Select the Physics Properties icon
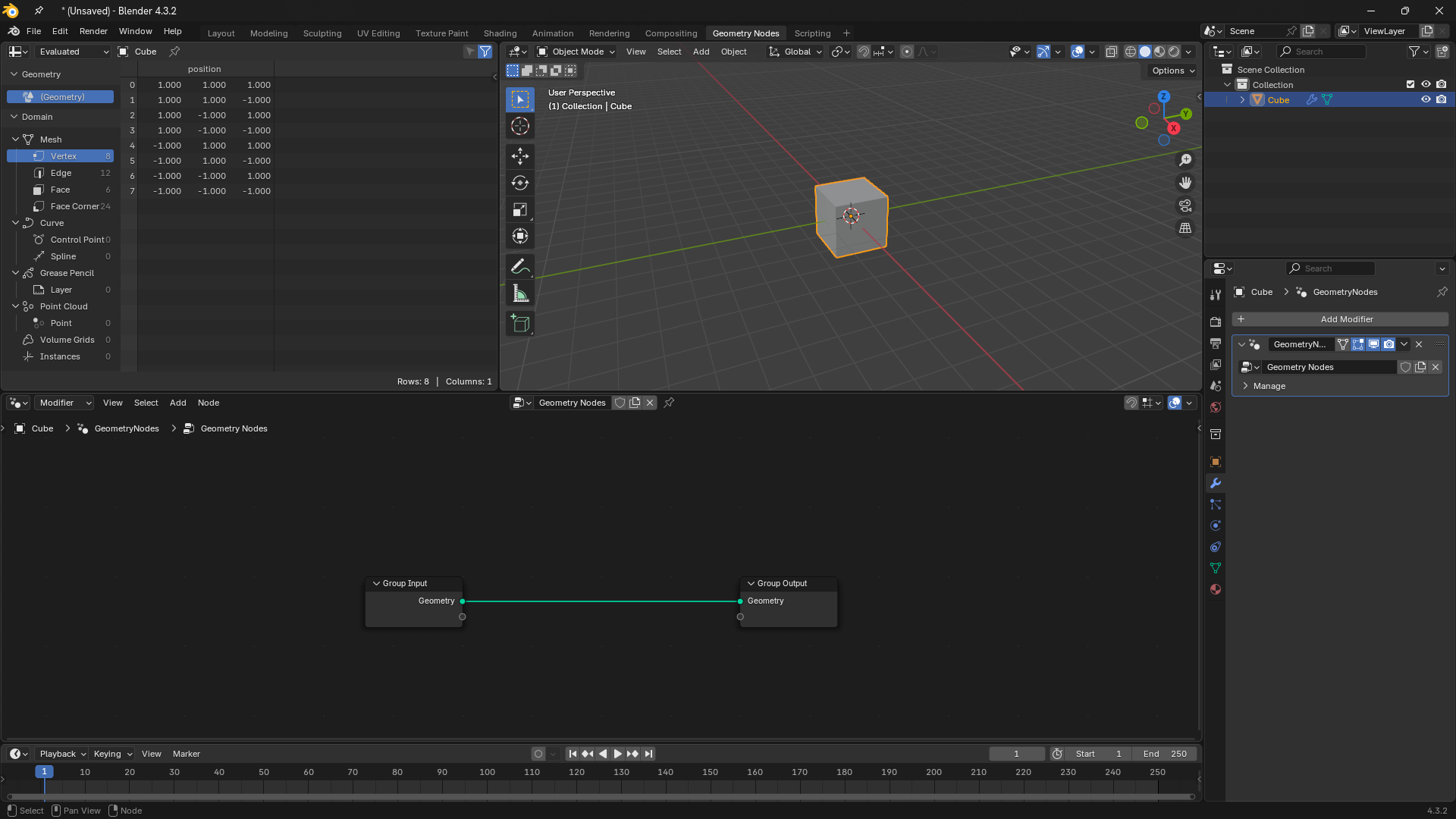This screenshot has width=1456, height=819. [1216, 526]
